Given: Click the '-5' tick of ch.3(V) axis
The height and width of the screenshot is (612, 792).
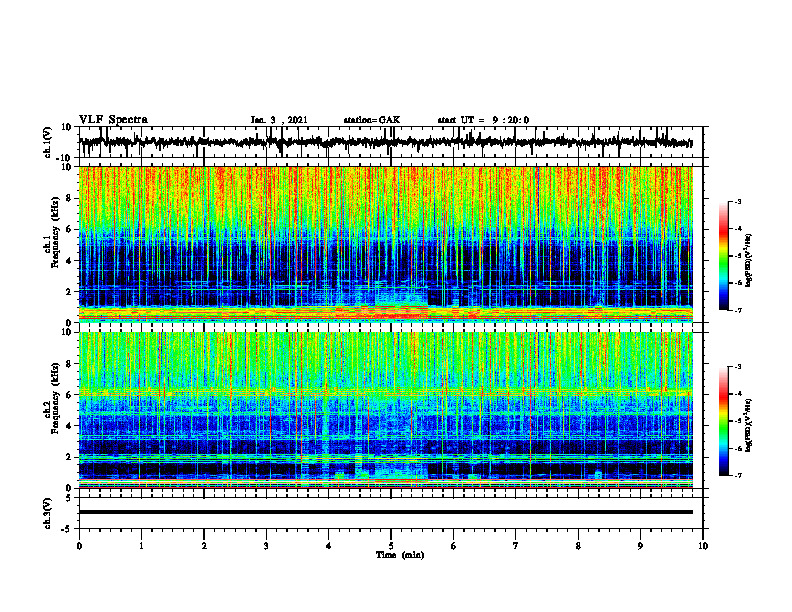Looking at the screenshot, I should 67,528.
